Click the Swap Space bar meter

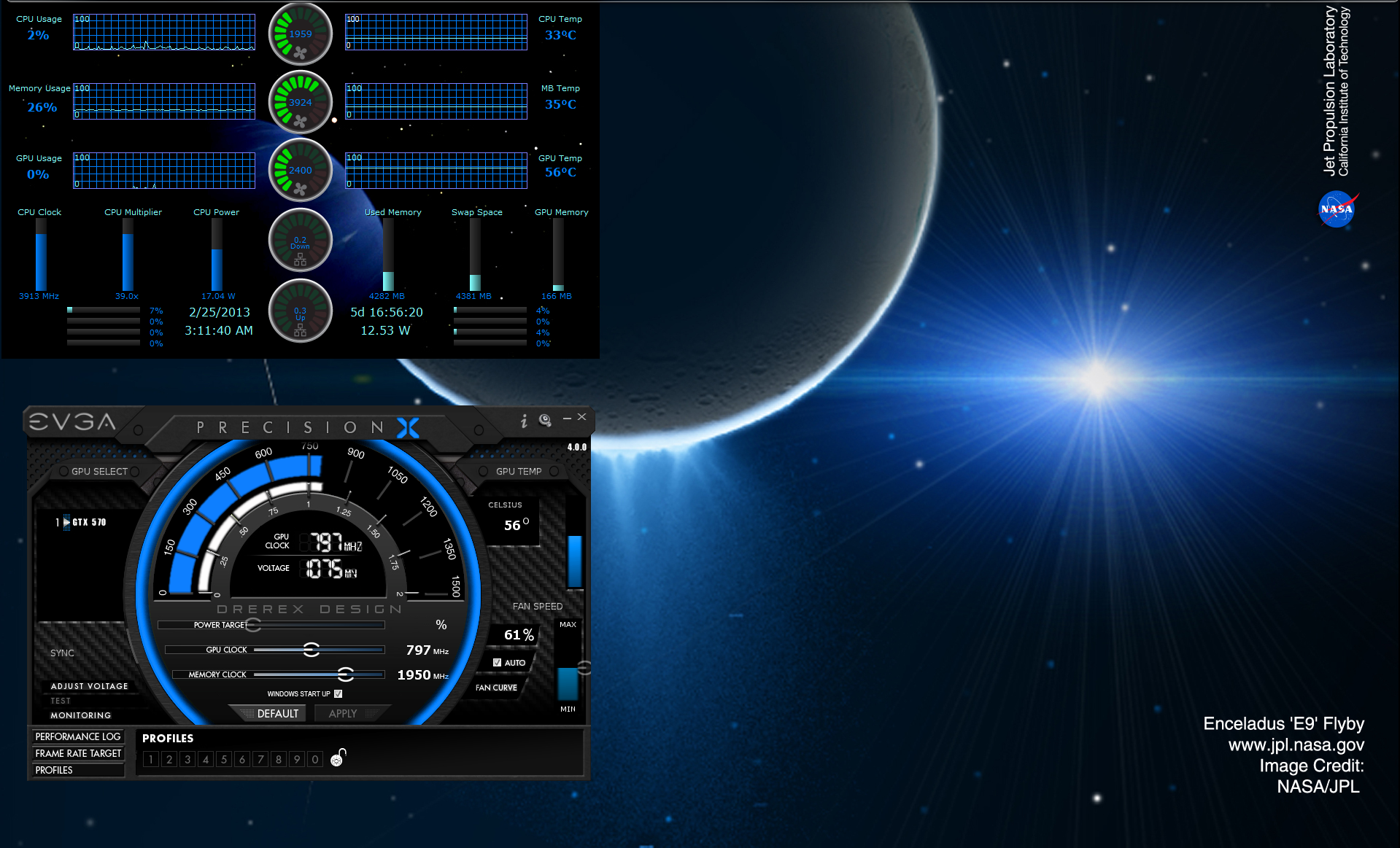(x=475, y=254)
